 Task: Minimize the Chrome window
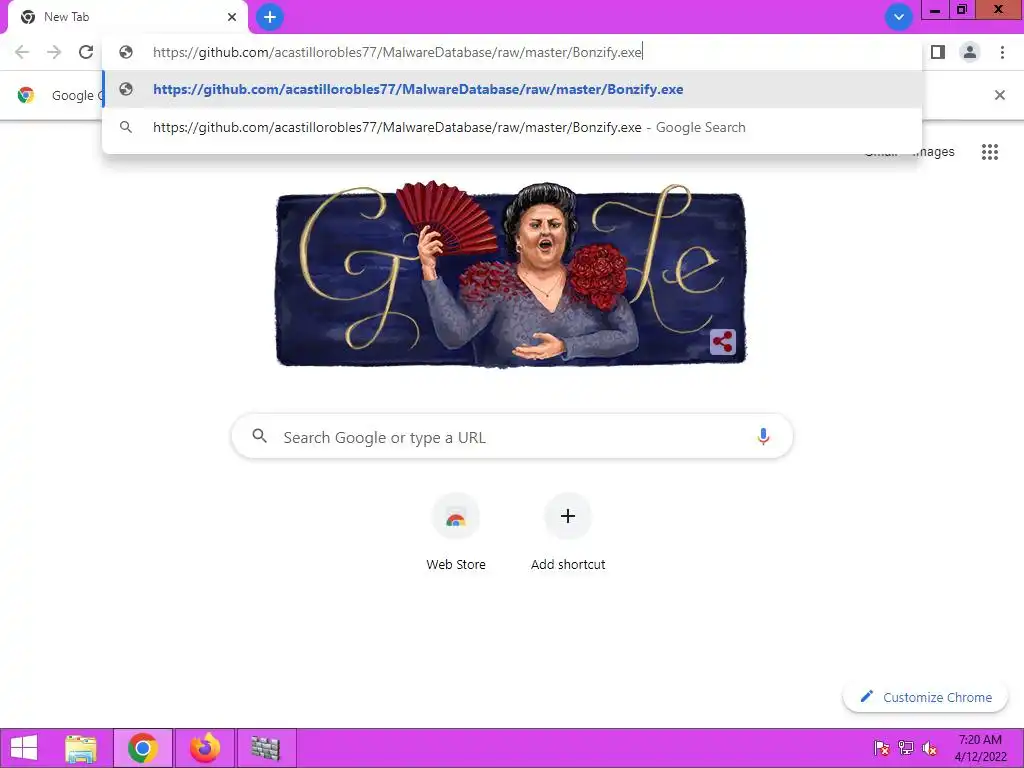tap(935, 10)
